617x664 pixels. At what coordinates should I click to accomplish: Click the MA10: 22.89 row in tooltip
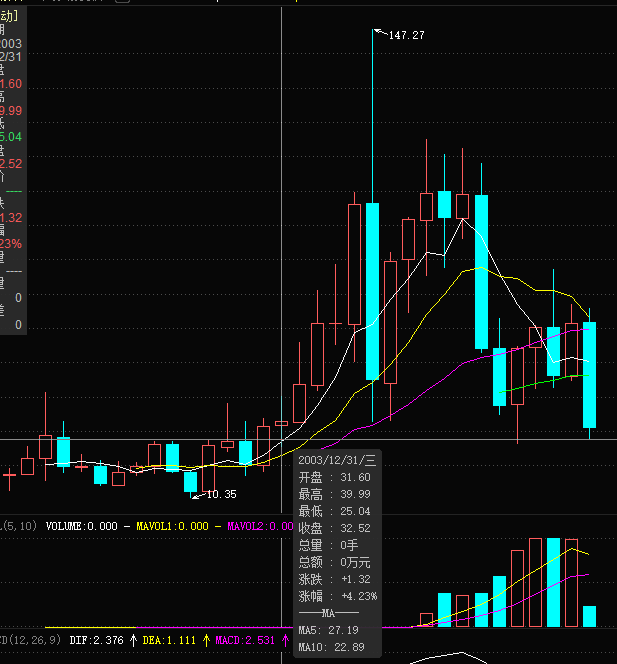point(328,648)
